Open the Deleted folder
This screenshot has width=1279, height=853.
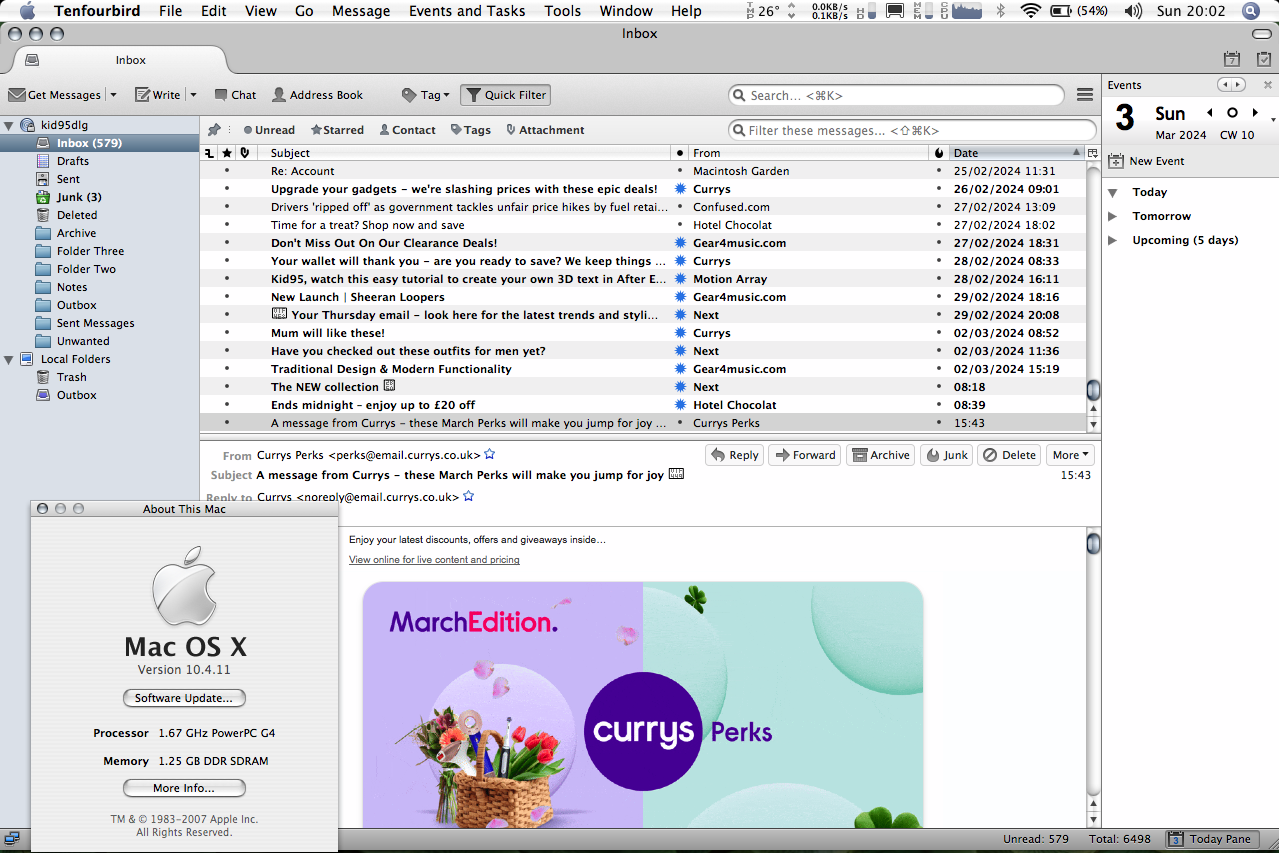pyautogui.click(x=77, y=215)
